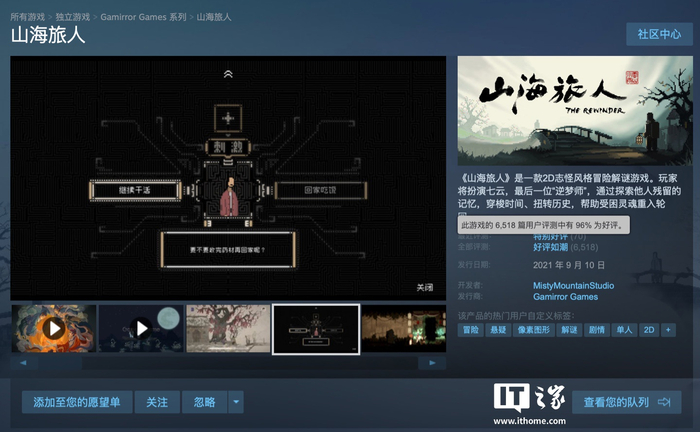
Task: Click the 忽略 button
Action: (204, 402)
